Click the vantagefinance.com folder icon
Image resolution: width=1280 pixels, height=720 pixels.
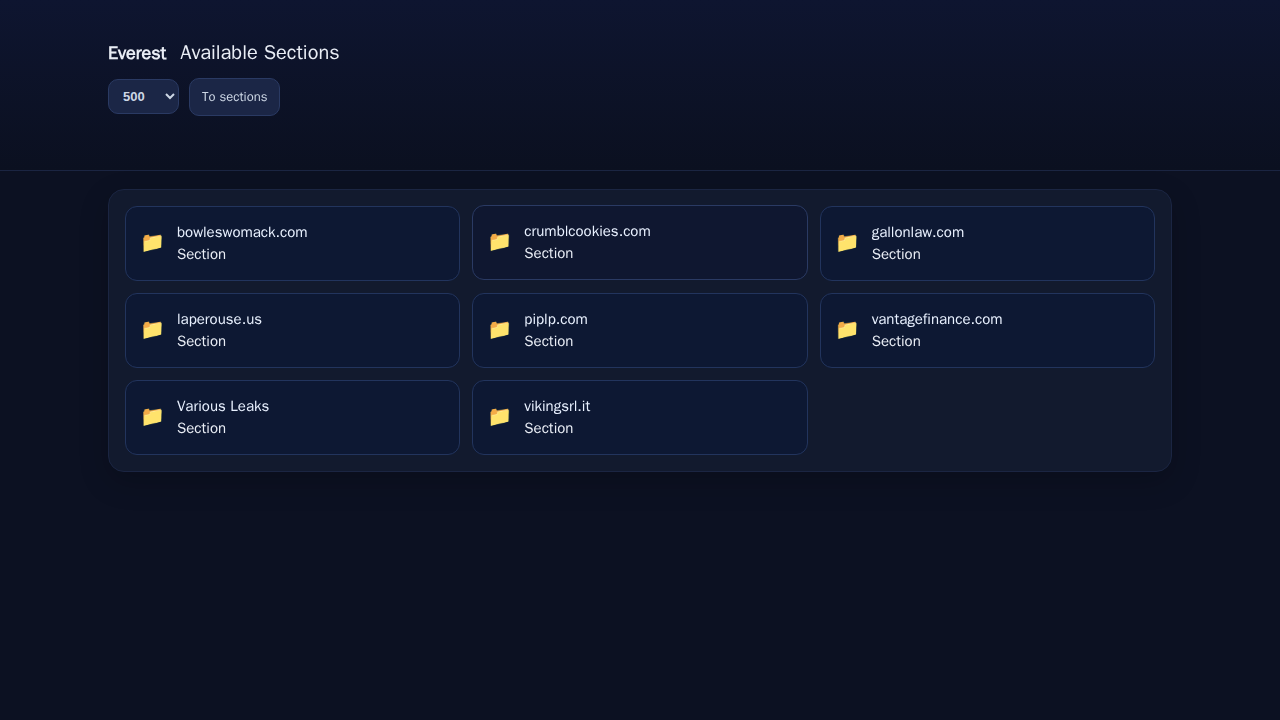point(847,330)
